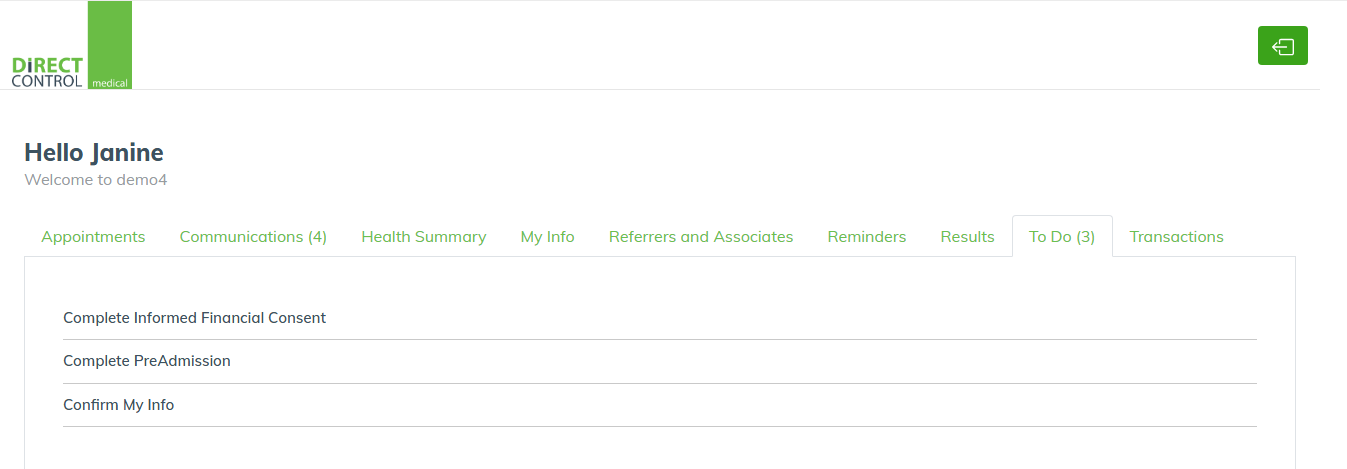
Task: Click empty header space left of logout button
Action: [x=700, y=46]
